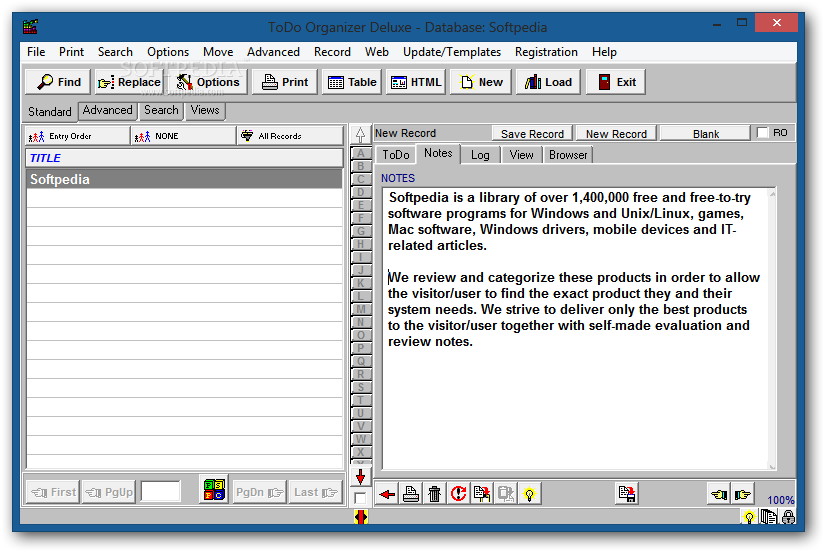Click the up arrow above alphabet index
825x552 pixels.
pos(360,135)
